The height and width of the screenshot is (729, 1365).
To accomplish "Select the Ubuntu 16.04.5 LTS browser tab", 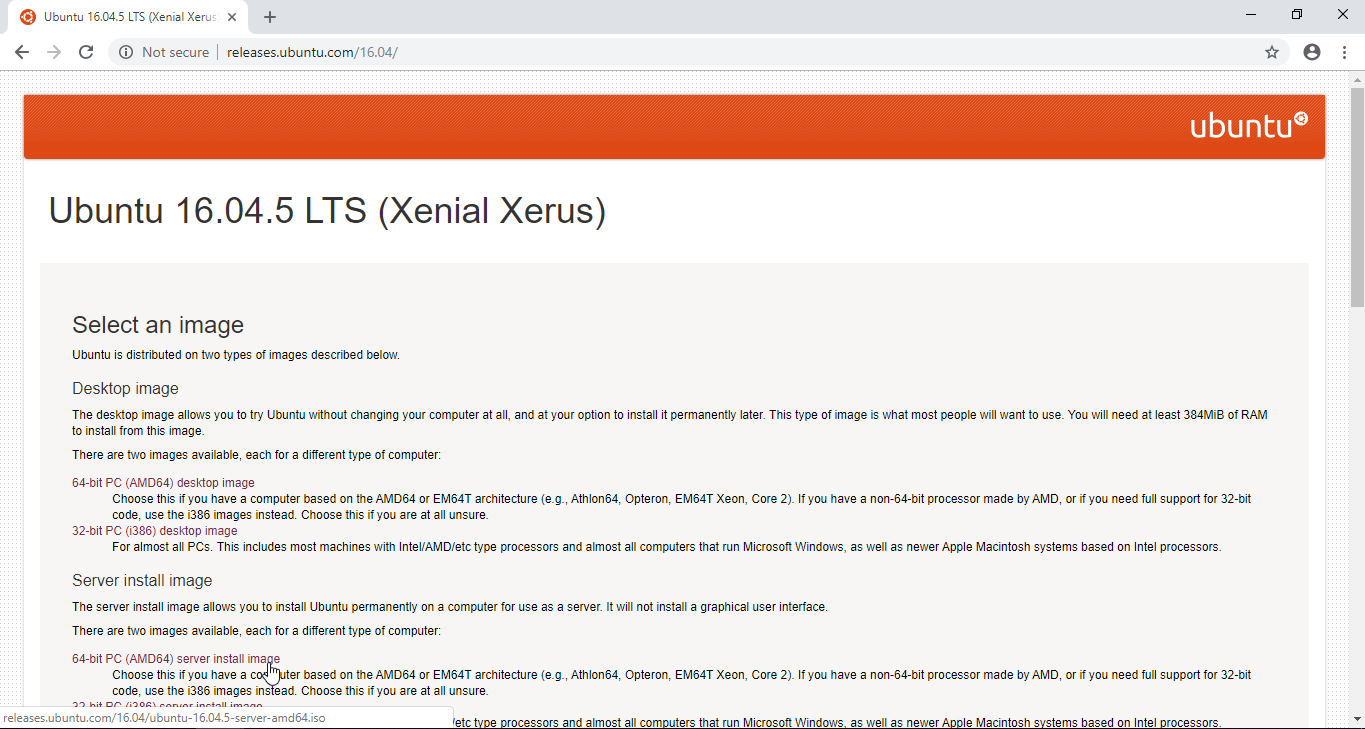I will tap(130, 17).
